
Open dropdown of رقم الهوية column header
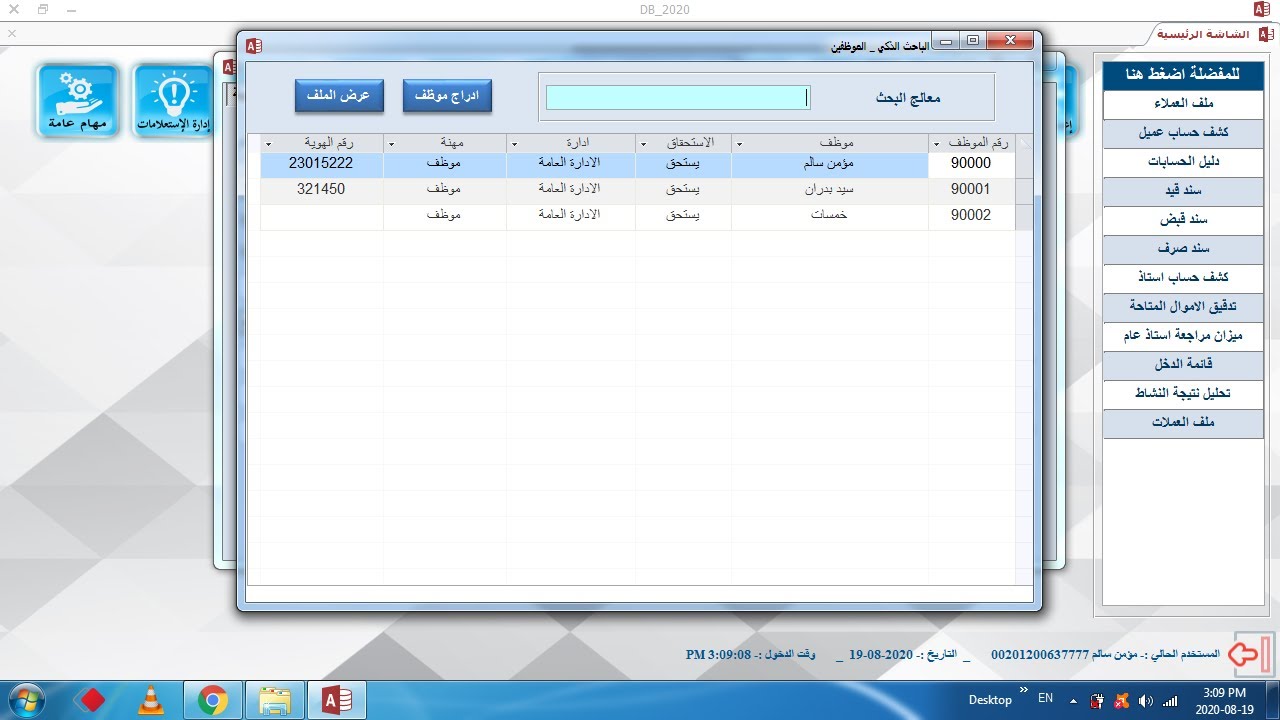[269, 143]
